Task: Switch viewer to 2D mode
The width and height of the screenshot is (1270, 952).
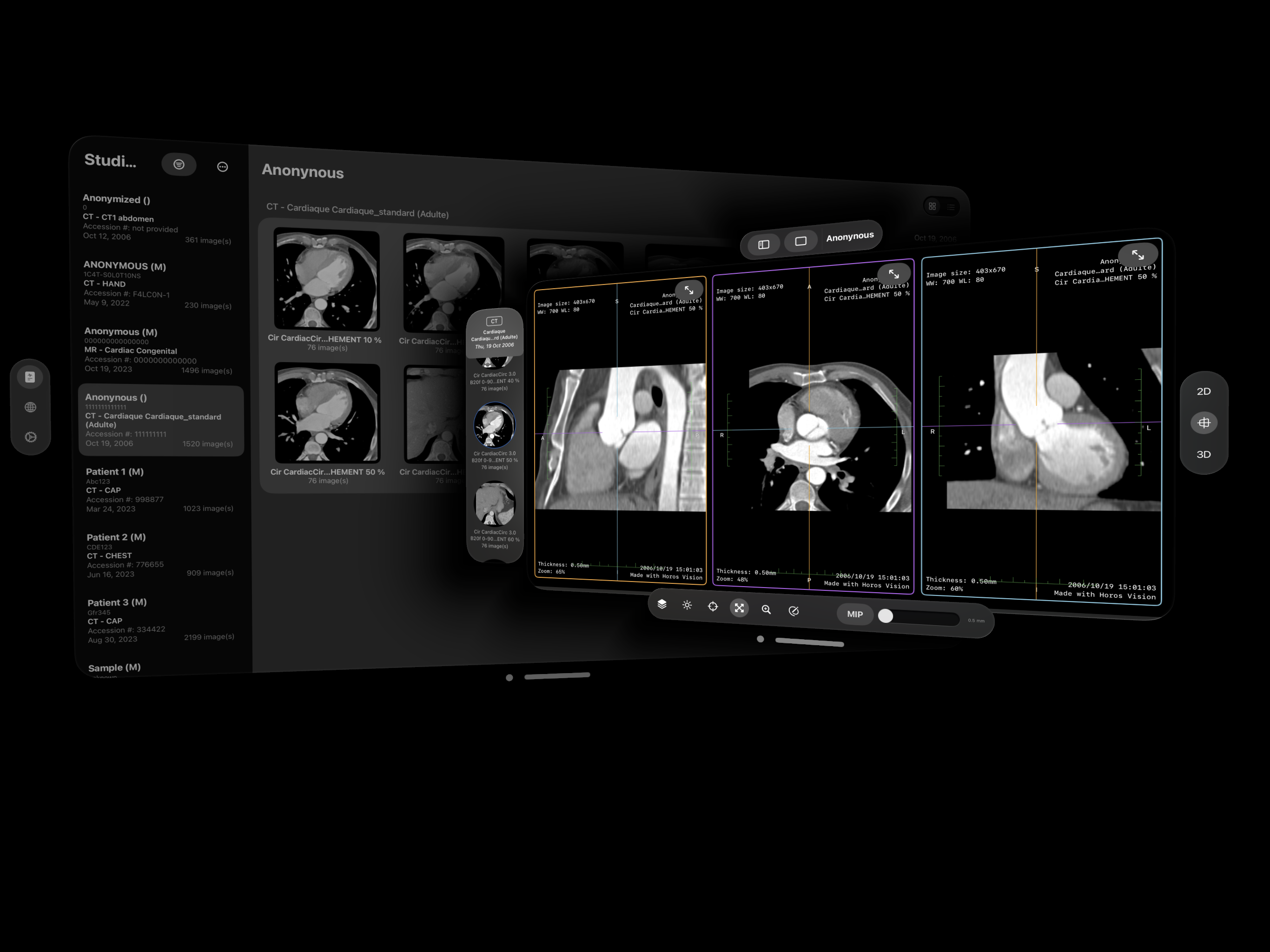Action: 1204,391
